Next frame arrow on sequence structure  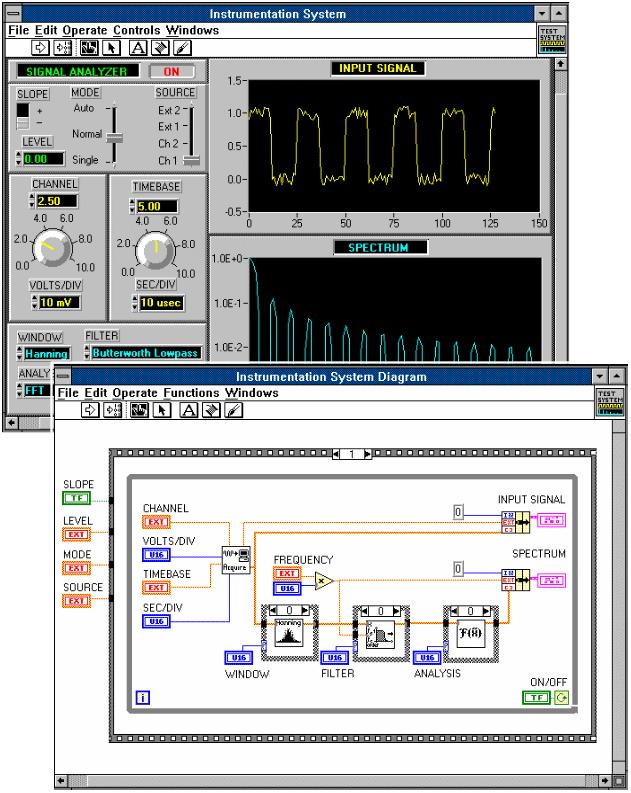[x=368, y=454]
